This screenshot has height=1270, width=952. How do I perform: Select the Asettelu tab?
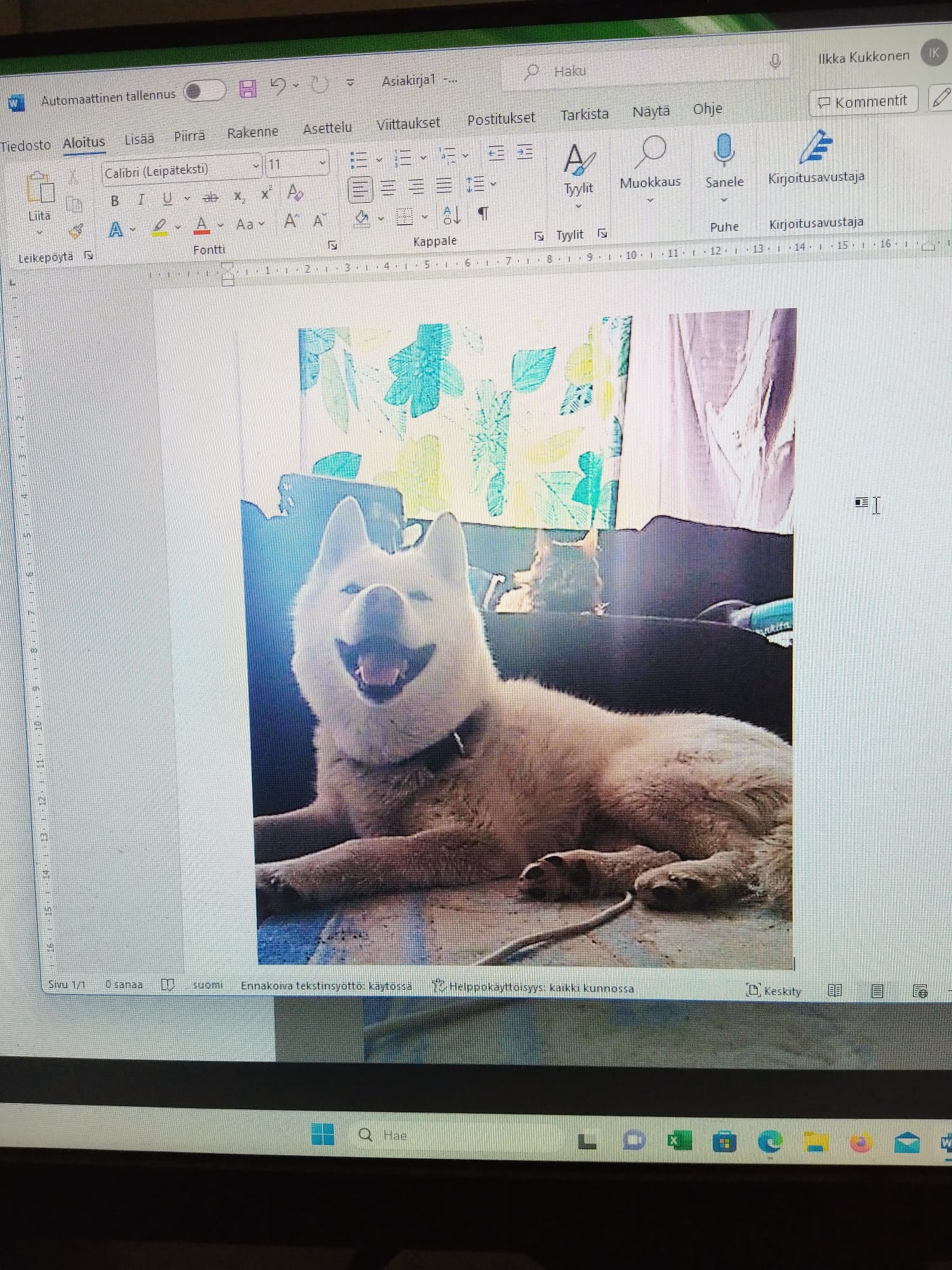(327, 128)
